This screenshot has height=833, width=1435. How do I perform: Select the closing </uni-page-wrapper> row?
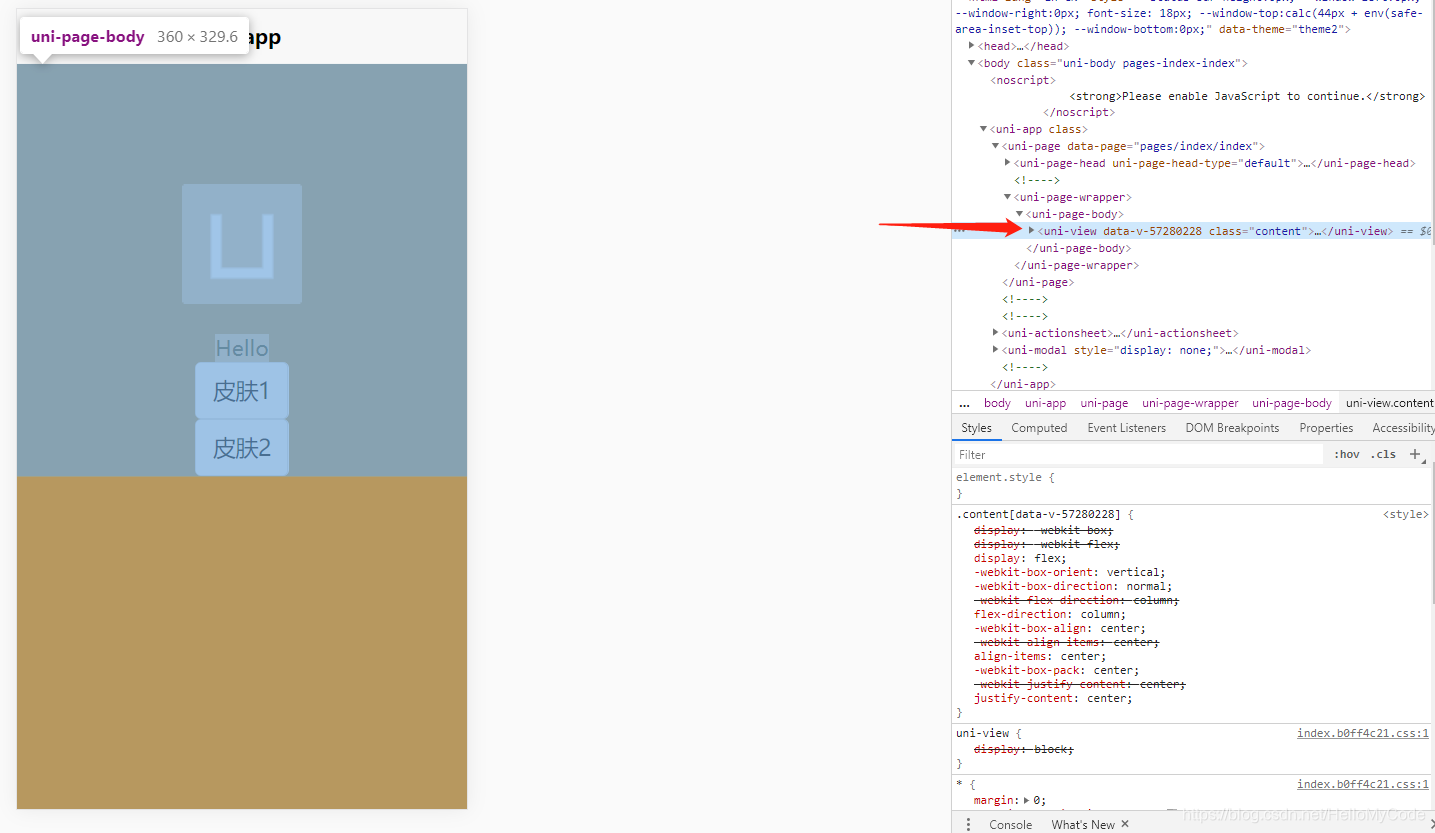[1077, 265]
